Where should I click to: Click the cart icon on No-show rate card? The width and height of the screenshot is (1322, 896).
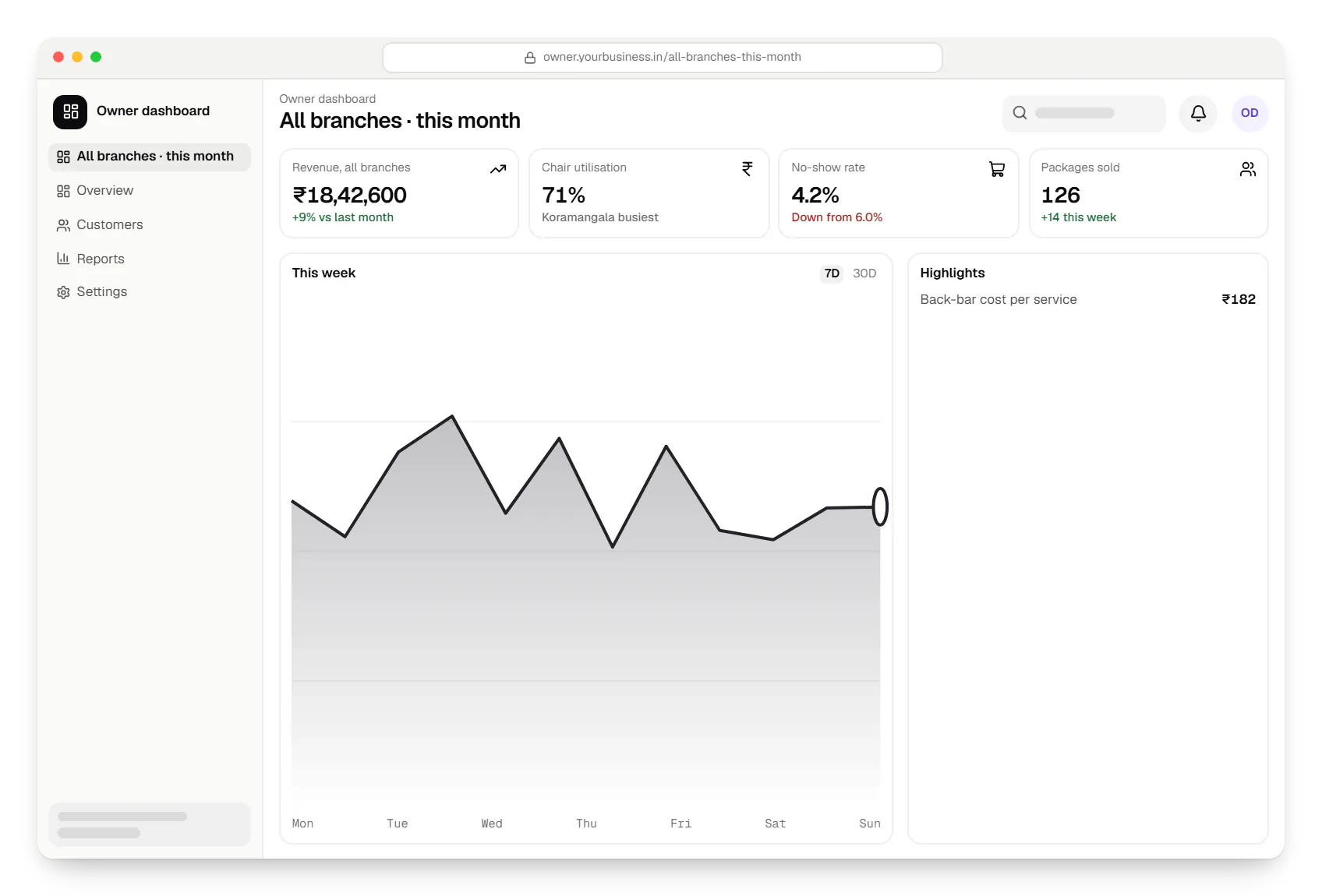point(997,169)
